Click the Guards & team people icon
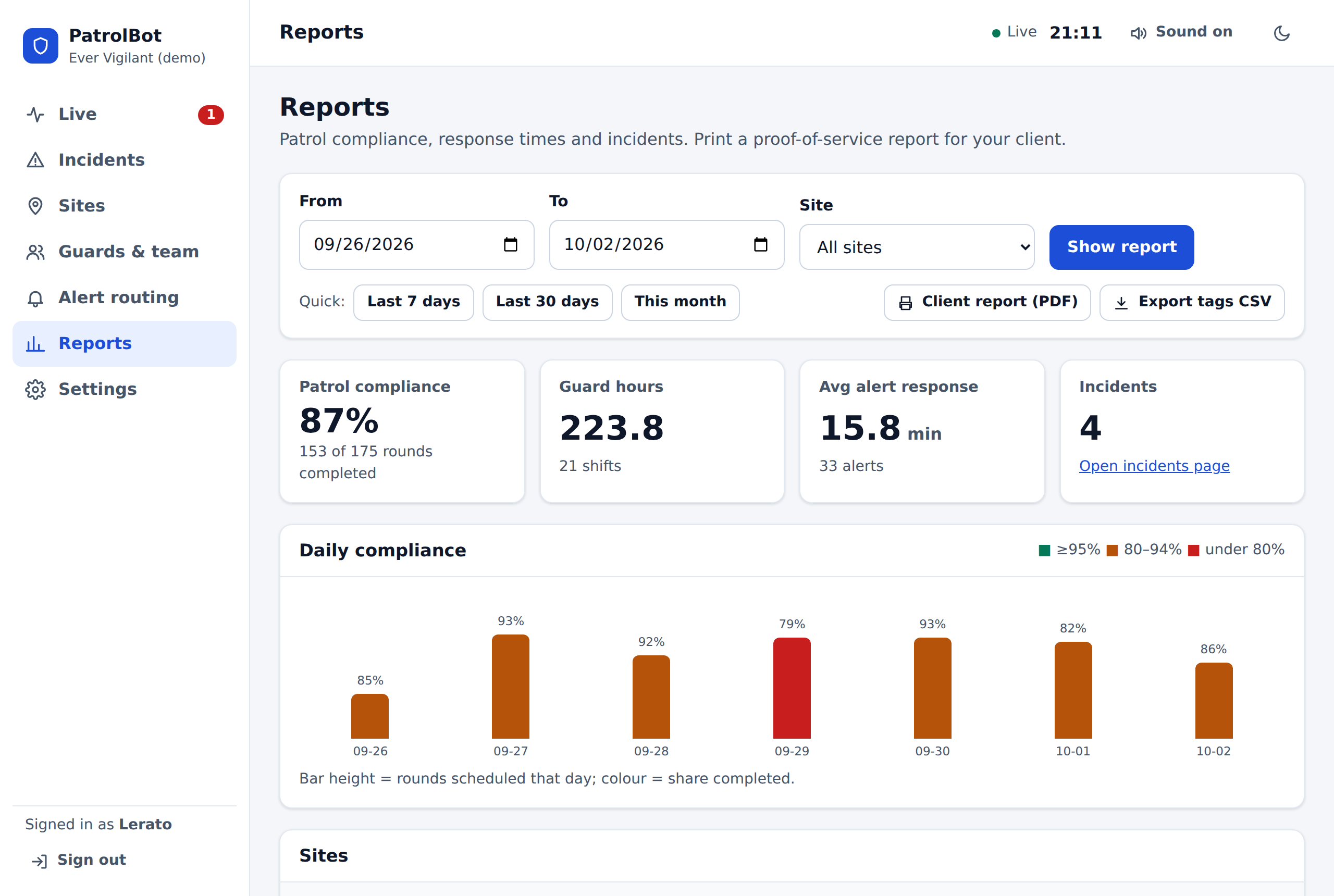This screenshot has height=896, width=1334. [35, 252]
